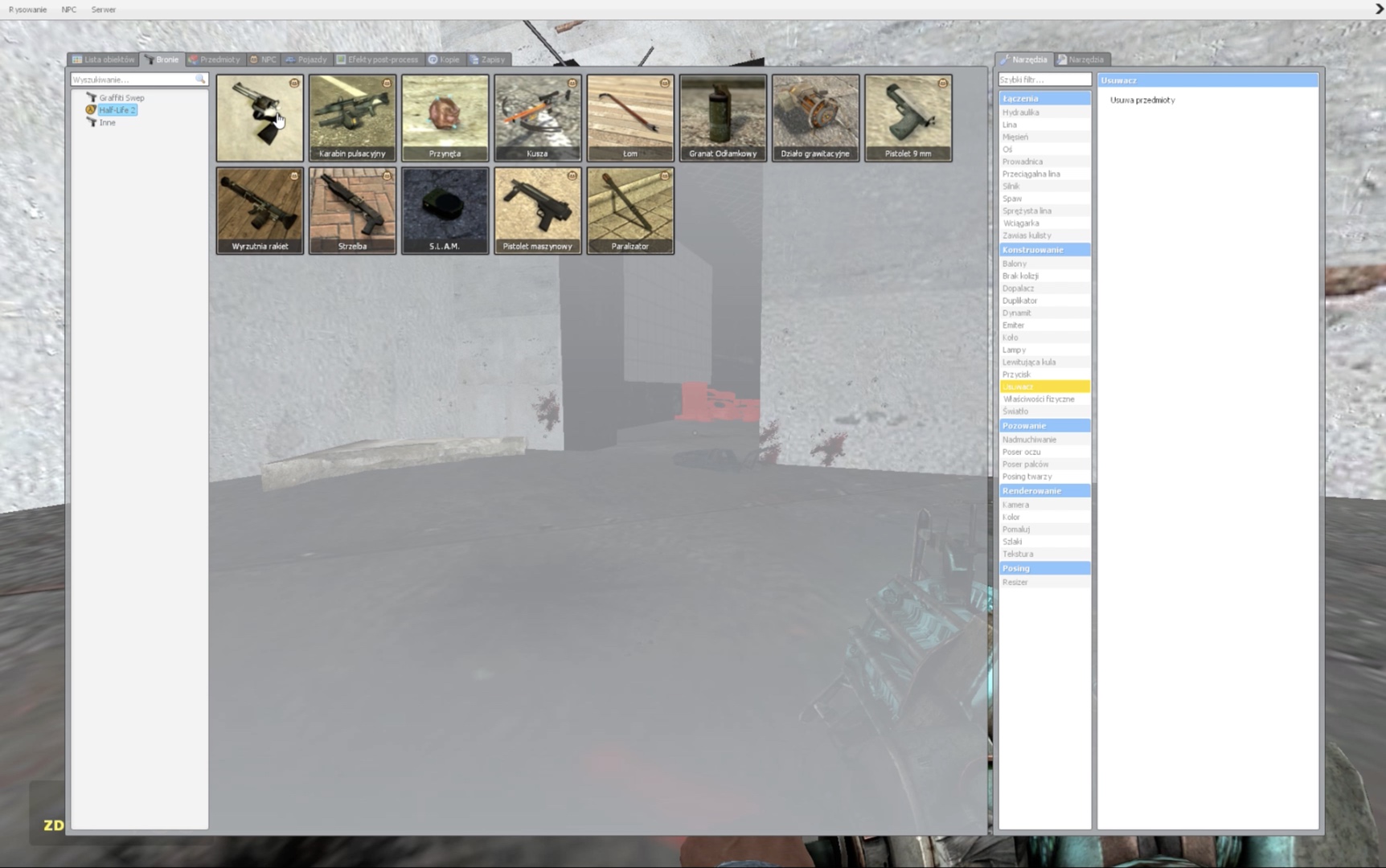Pick the Przynęta bugbait item
The image size is (1386, 868).
[445, 118]
